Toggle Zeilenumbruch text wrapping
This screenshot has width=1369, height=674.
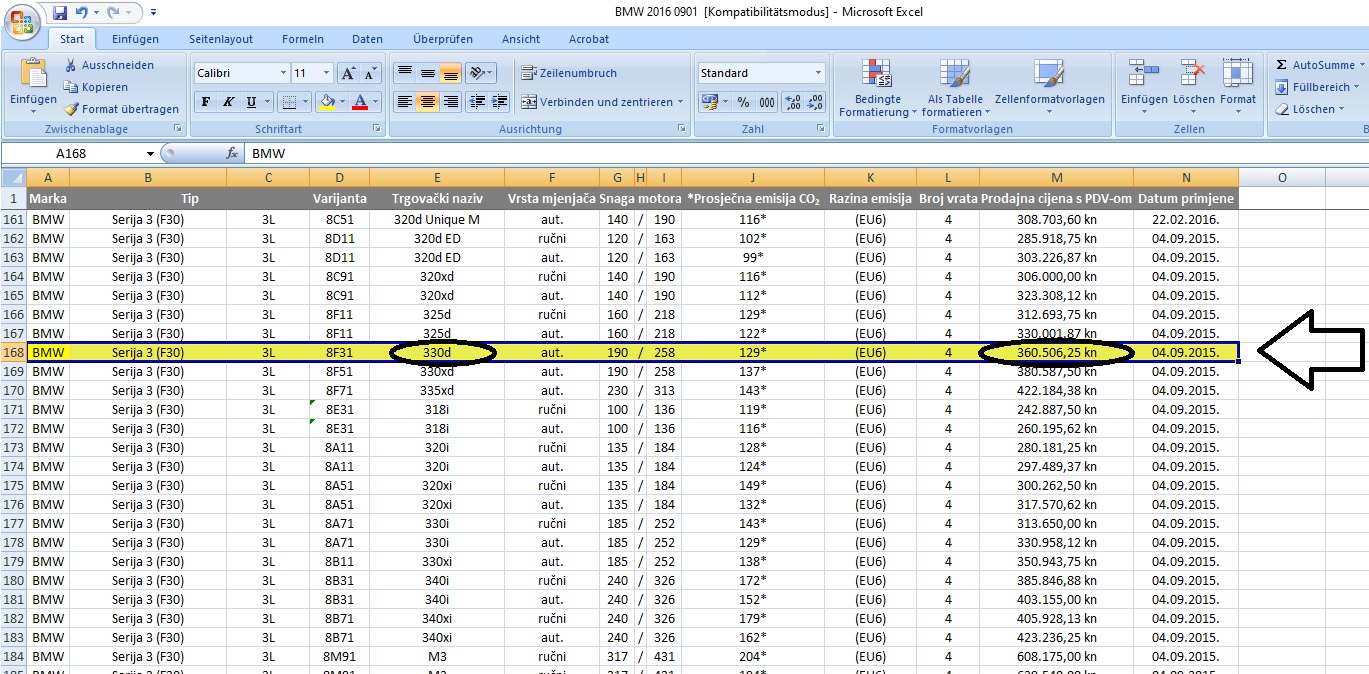tap(570, 73)
